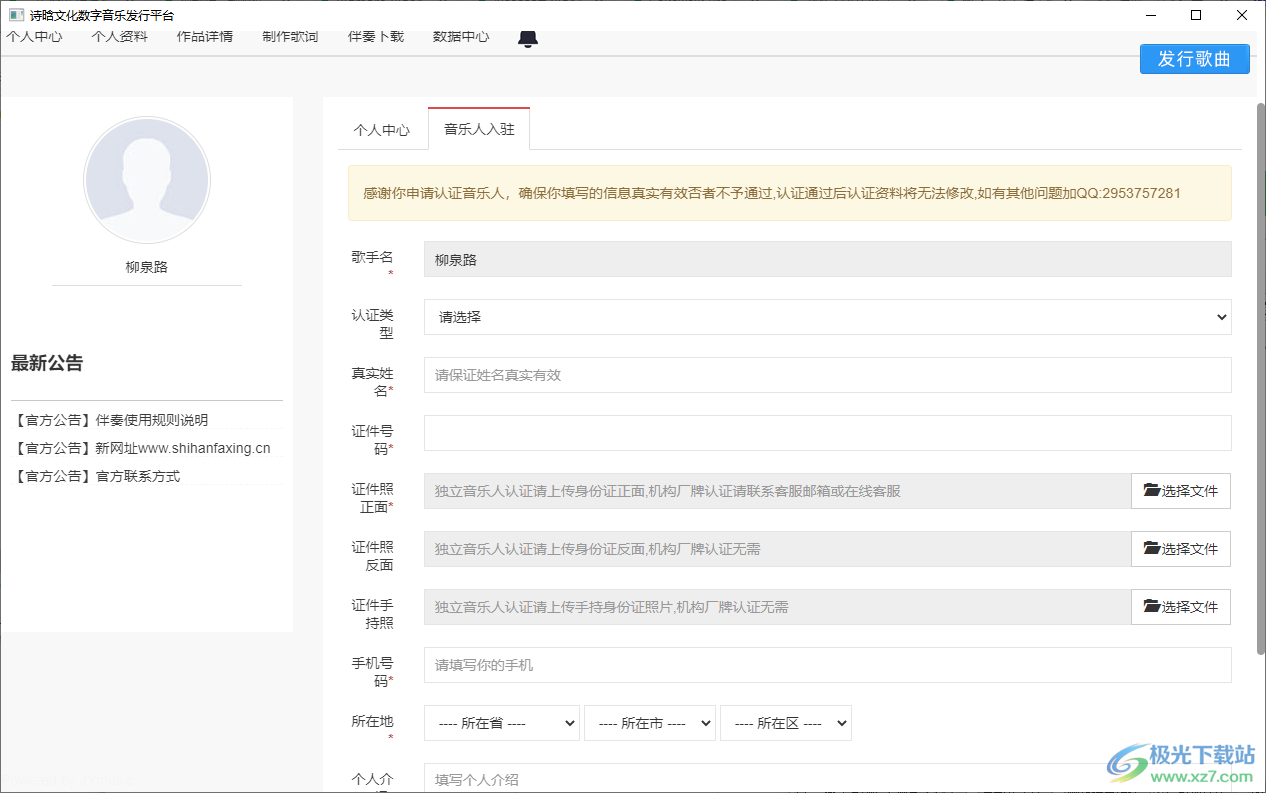The height and width of the screenshot is (793, 1266).
Task: Expand the 认证类型 请选择 dropdown
Action: (x=827, y=317)
